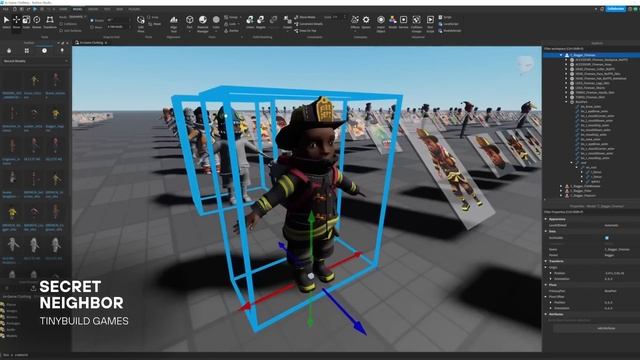This screenshot has height=360, width=640.
Task: Collapse the Data section in Properties
Action: pos(546,231)
